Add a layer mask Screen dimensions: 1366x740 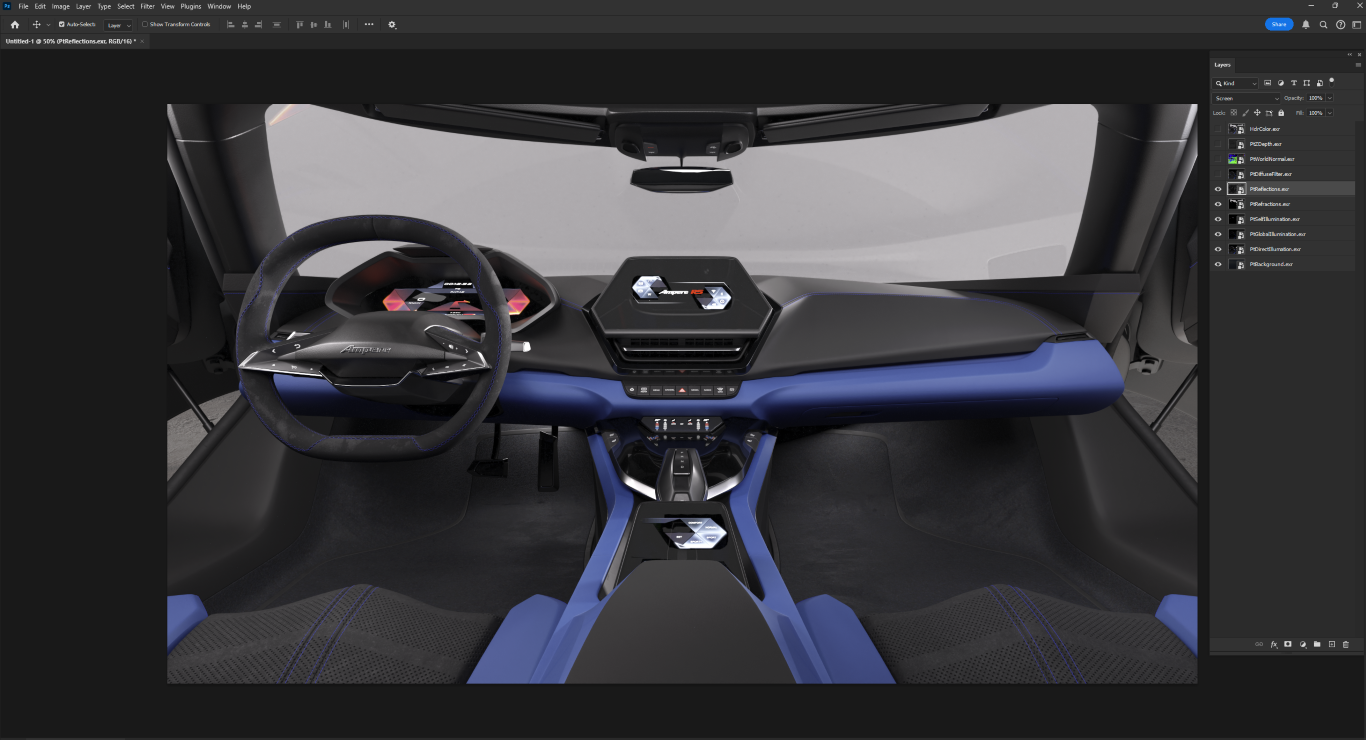(1288, 644)
